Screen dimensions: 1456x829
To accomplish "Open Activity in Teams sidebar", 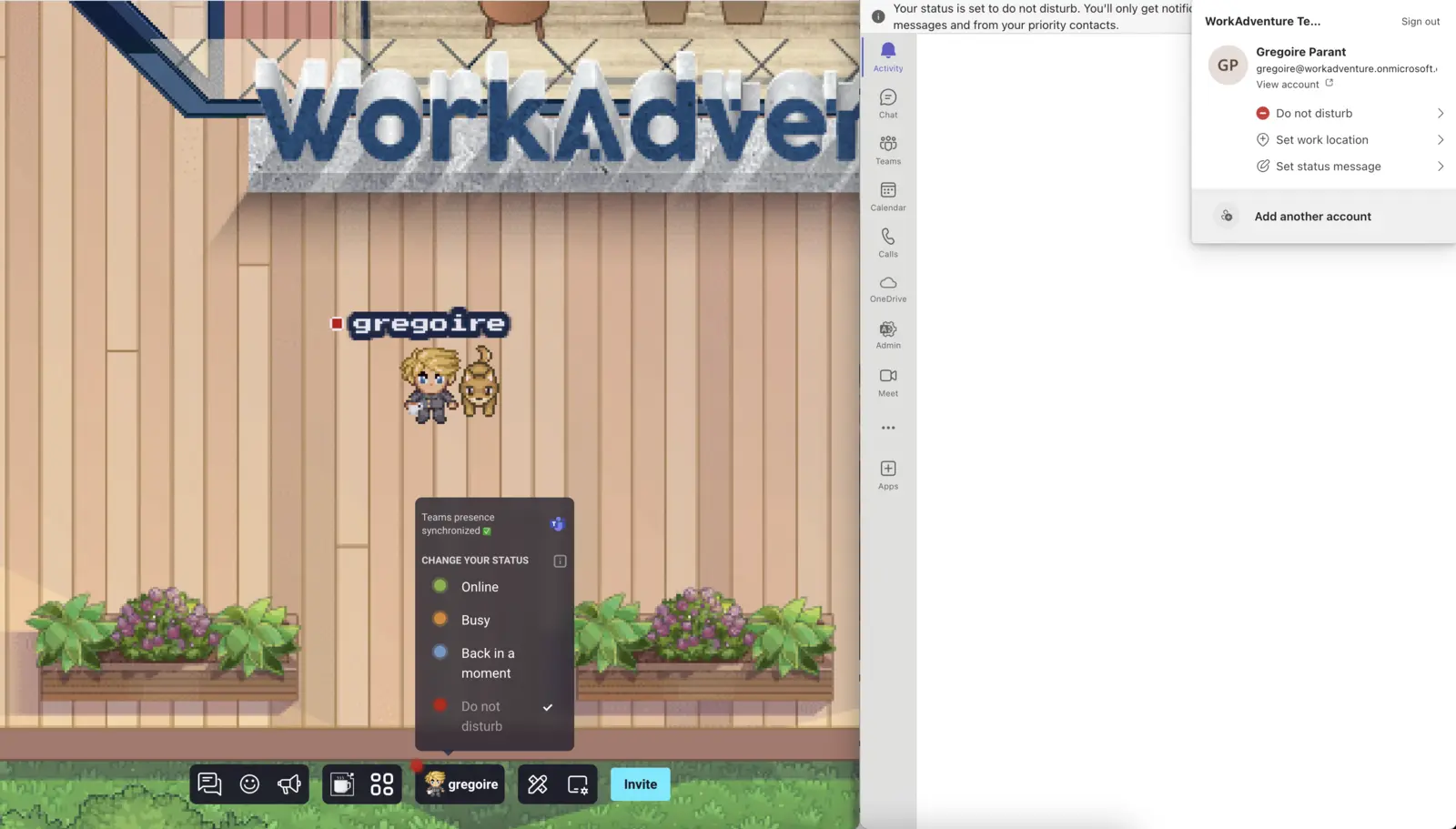I will coord(888,56).
